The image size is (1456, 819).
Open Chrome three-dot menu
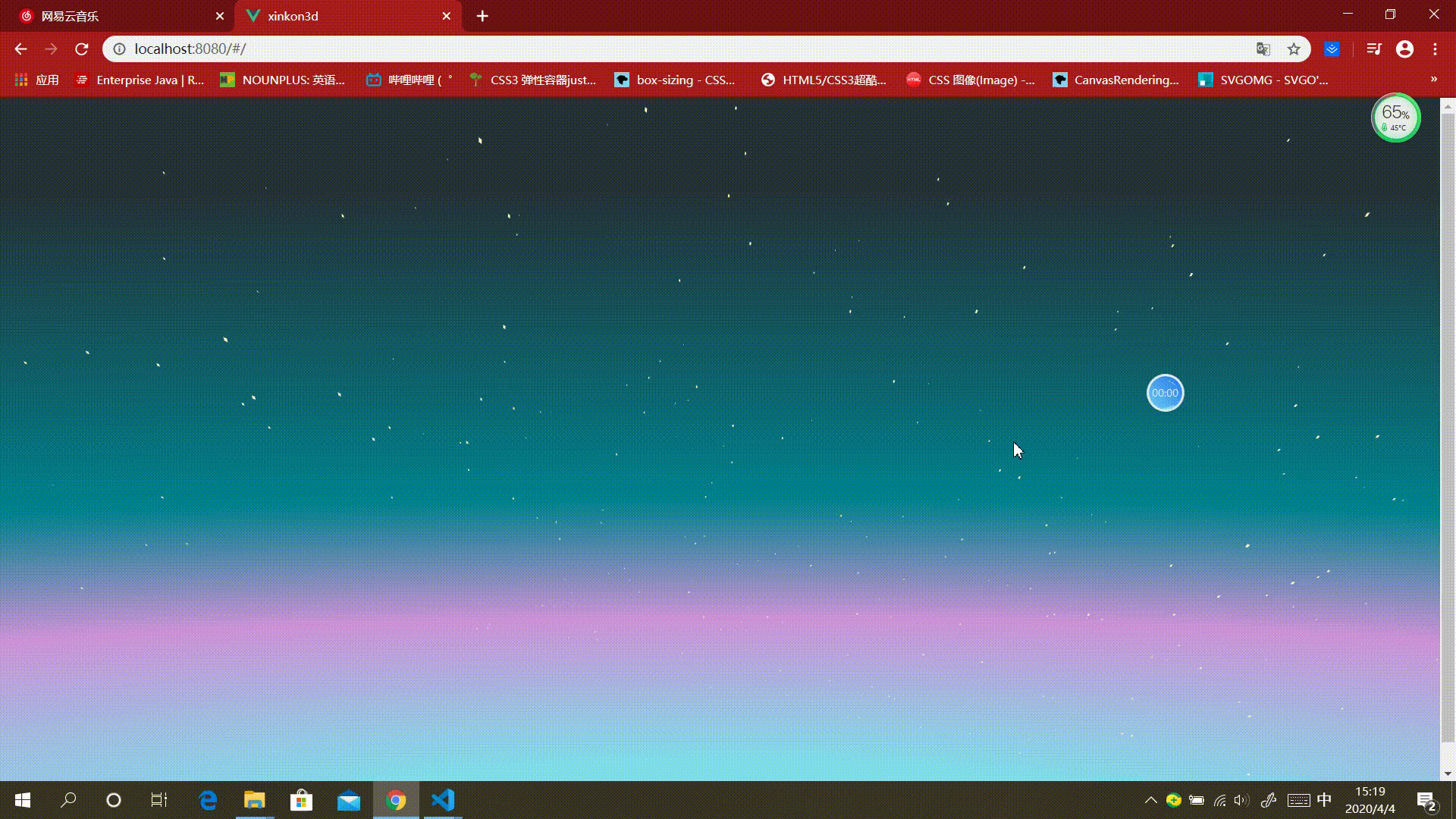coord(1435,49)
